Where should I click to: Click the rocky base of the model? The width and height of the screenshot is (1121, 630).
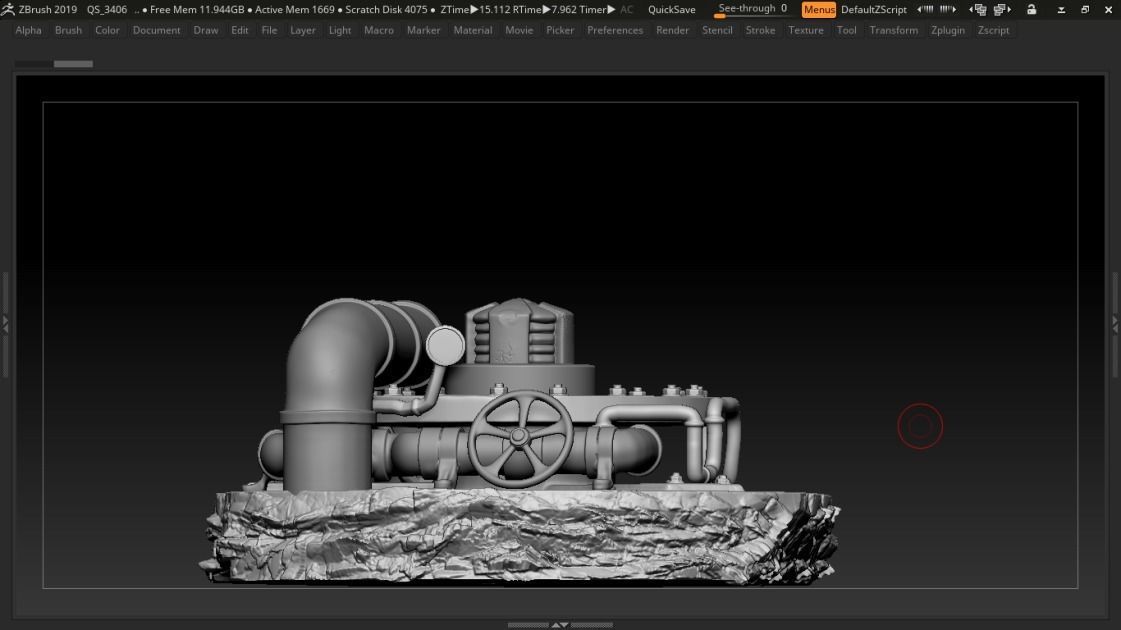click(x=520, y=536)
